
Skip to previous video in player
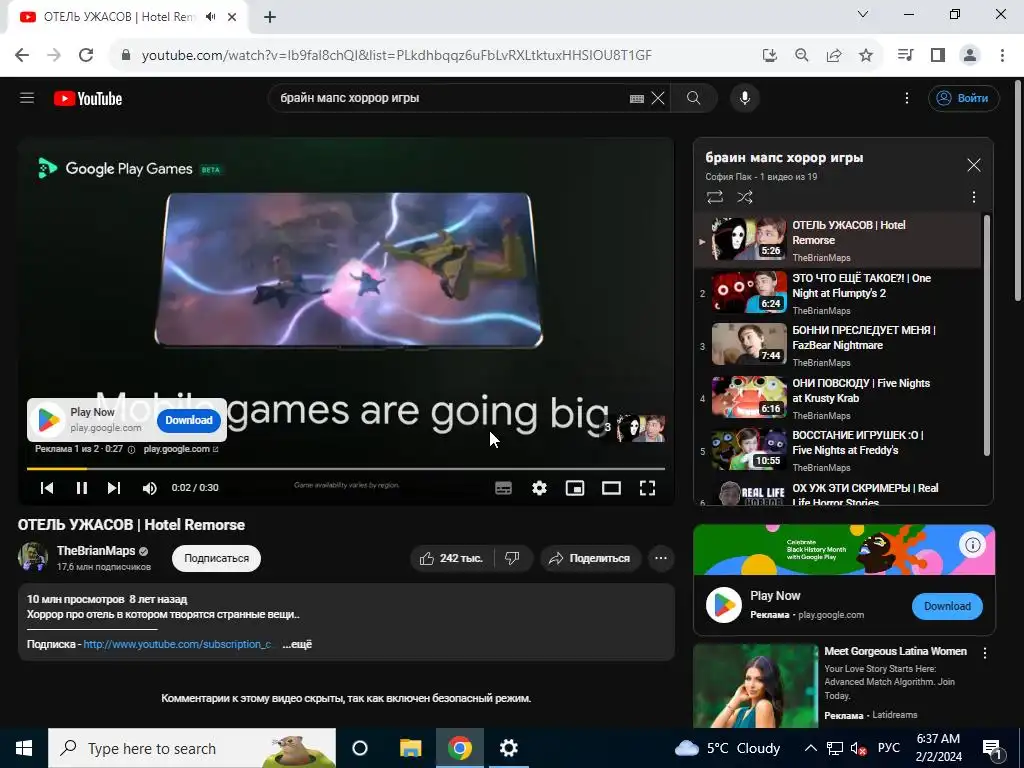coord(46,488)
